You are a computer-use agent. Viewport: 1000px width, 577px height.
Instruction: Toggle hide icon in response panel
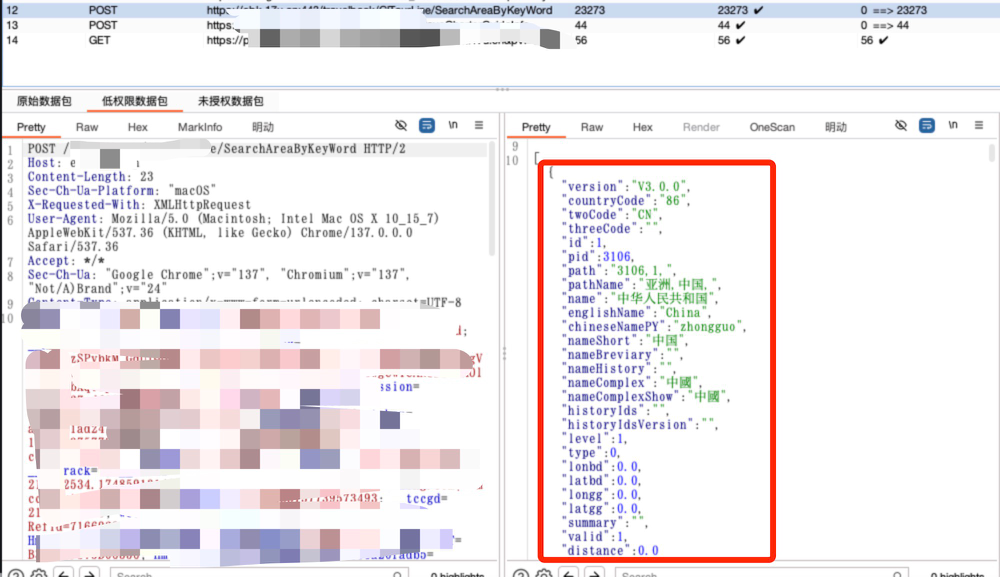901,126
